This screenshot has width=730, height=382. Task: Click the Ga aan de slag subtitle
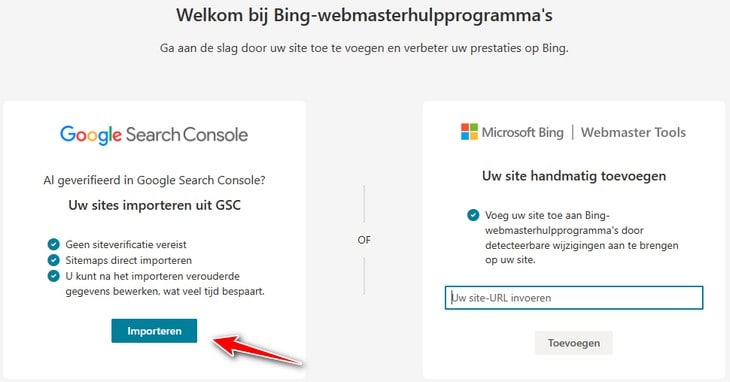click(x=364, y=48)
